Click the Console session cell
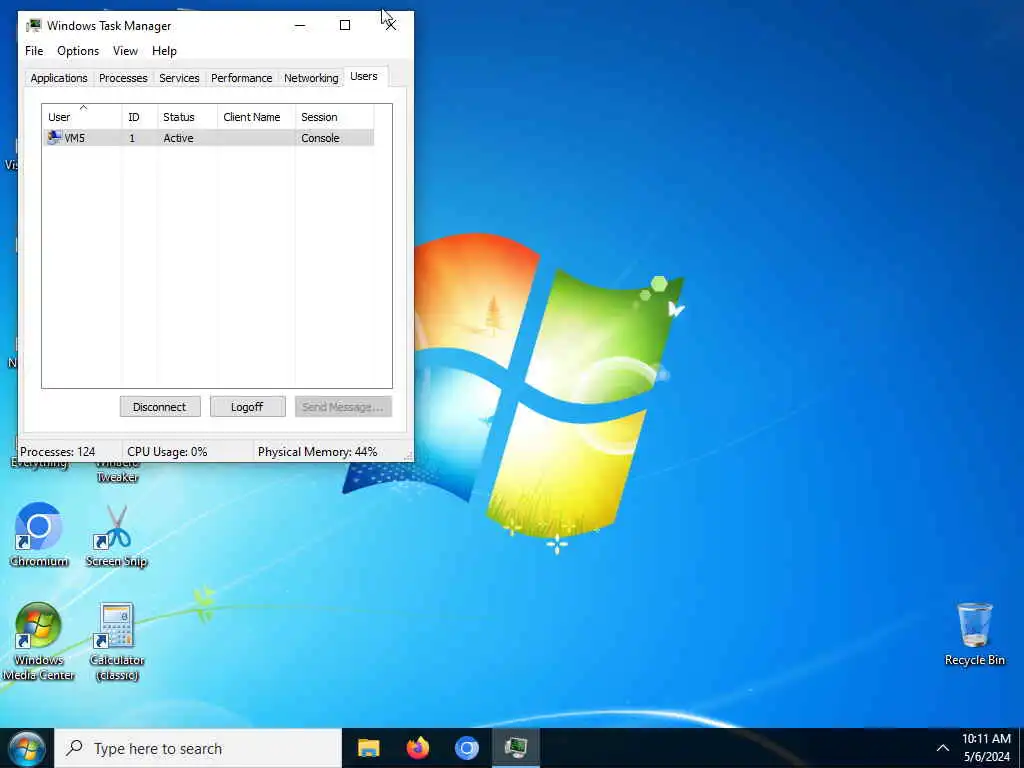This screenshot has height=768, width=1024. point(320,138)
